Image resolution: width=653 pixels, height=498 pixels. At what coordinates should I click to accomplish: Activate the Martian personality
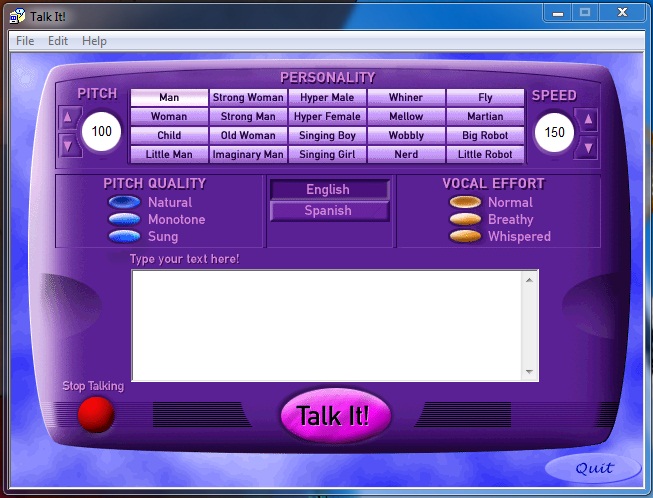[x=485, y=116]
